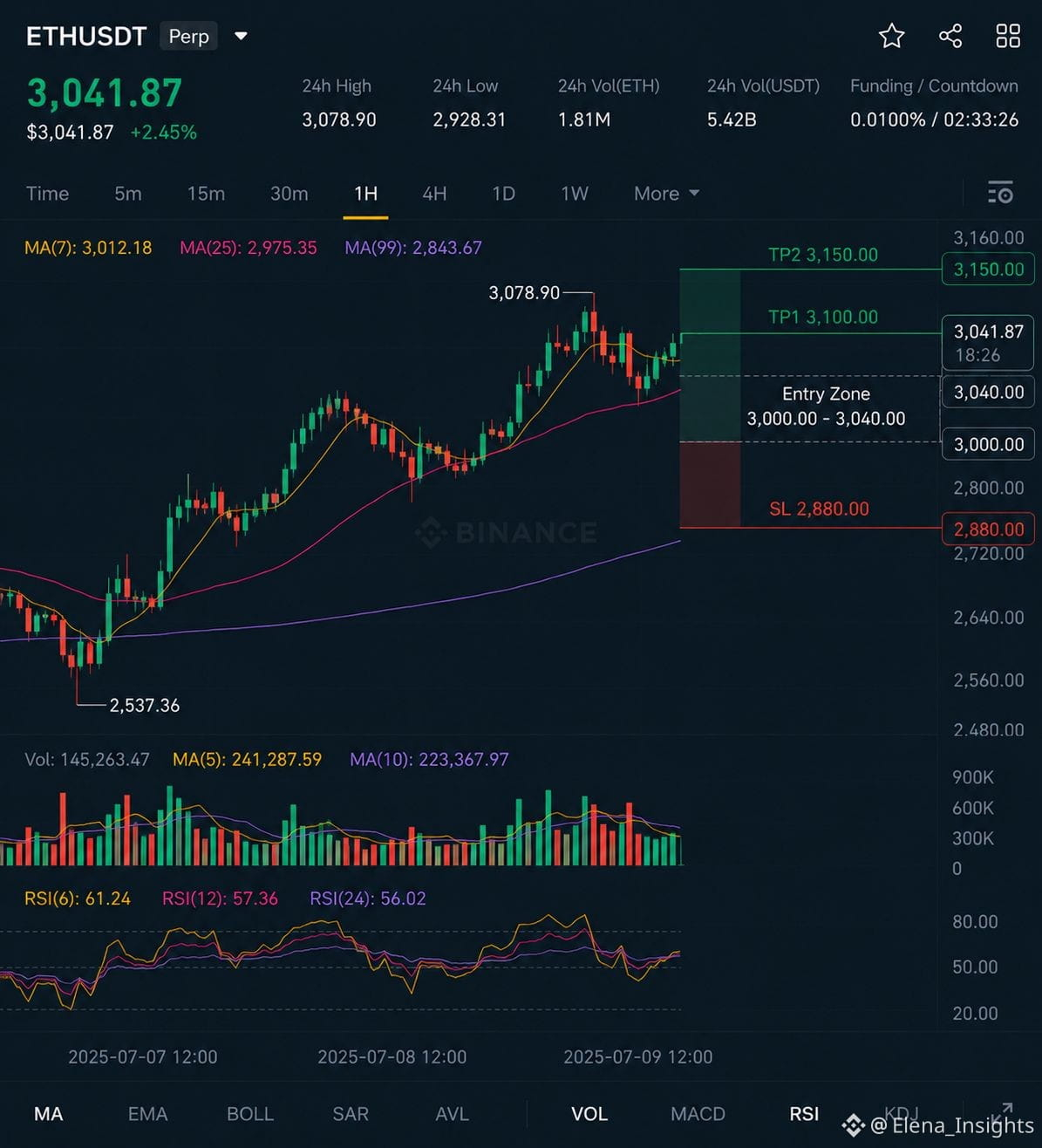The image size is (1042, 1148).
Task: Click the 24h Low value 2,928.31
Action: coord(469,120)
